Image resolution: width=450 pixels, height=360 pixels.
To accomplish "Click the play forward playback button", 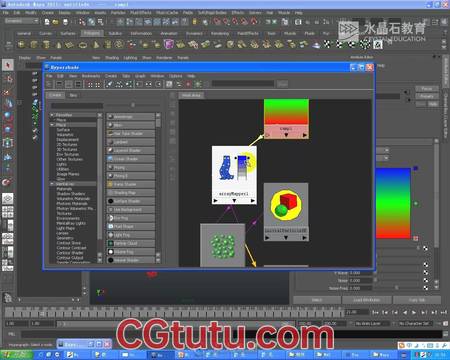I will click(414, 312).
